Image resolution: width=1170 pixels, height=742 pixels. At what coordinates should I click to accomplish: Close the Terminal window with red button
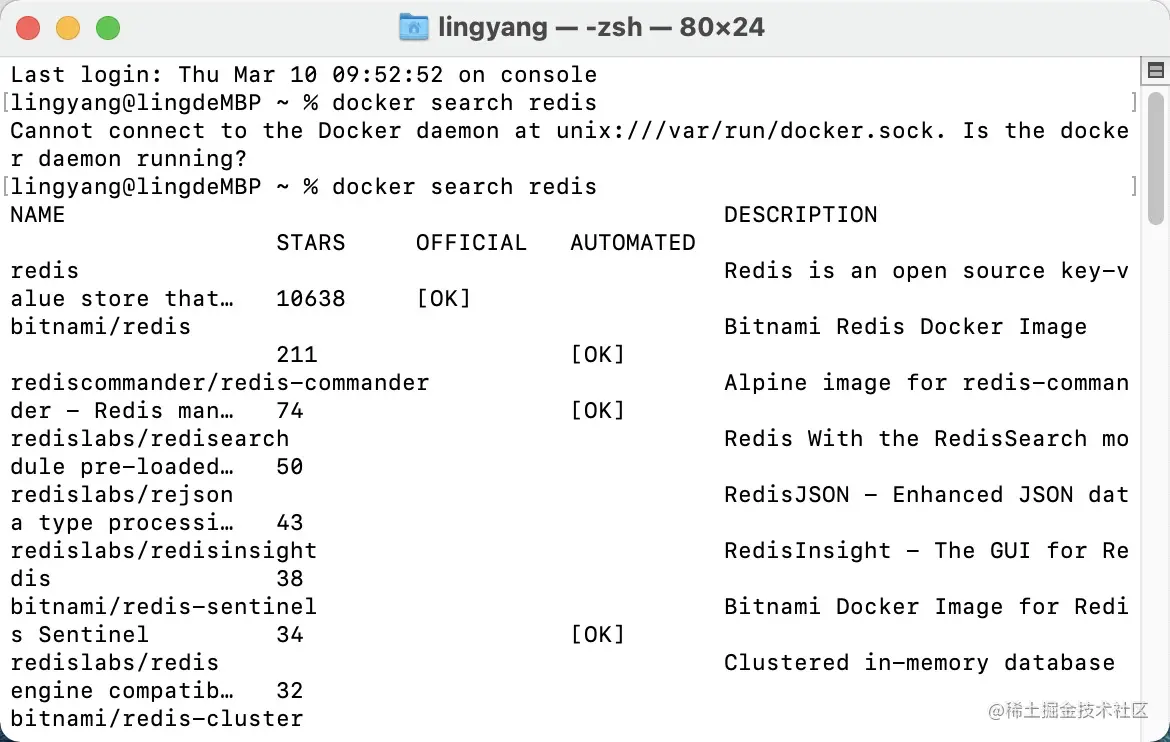point(28,28)
